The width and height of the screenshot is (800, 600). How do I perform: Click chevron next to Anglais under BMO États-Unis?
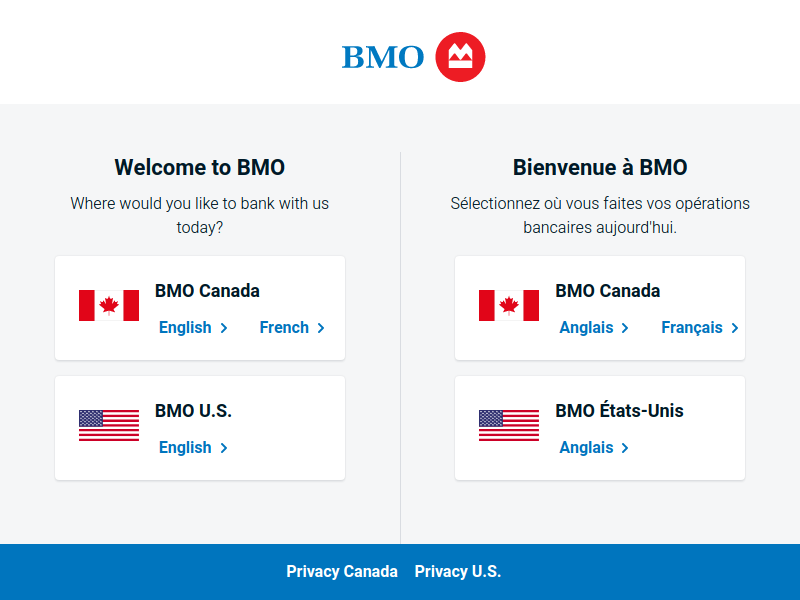click(x=624, y=448)
